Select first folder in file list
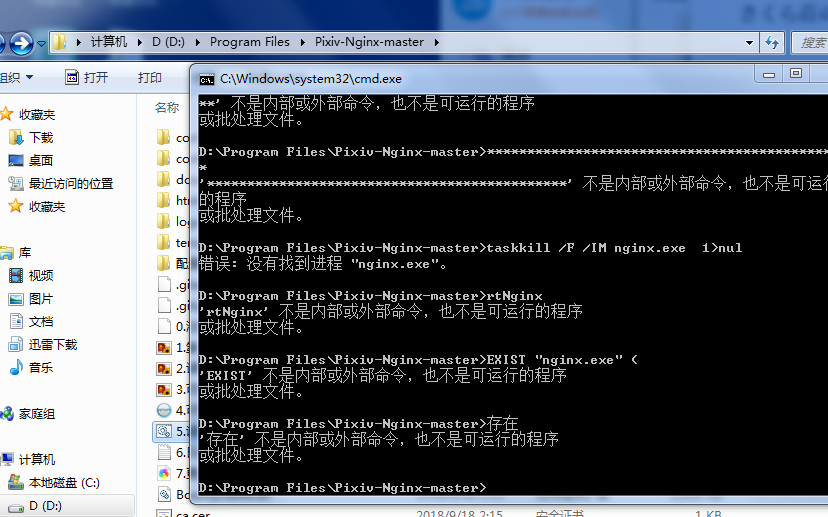 tap(173, 138)
